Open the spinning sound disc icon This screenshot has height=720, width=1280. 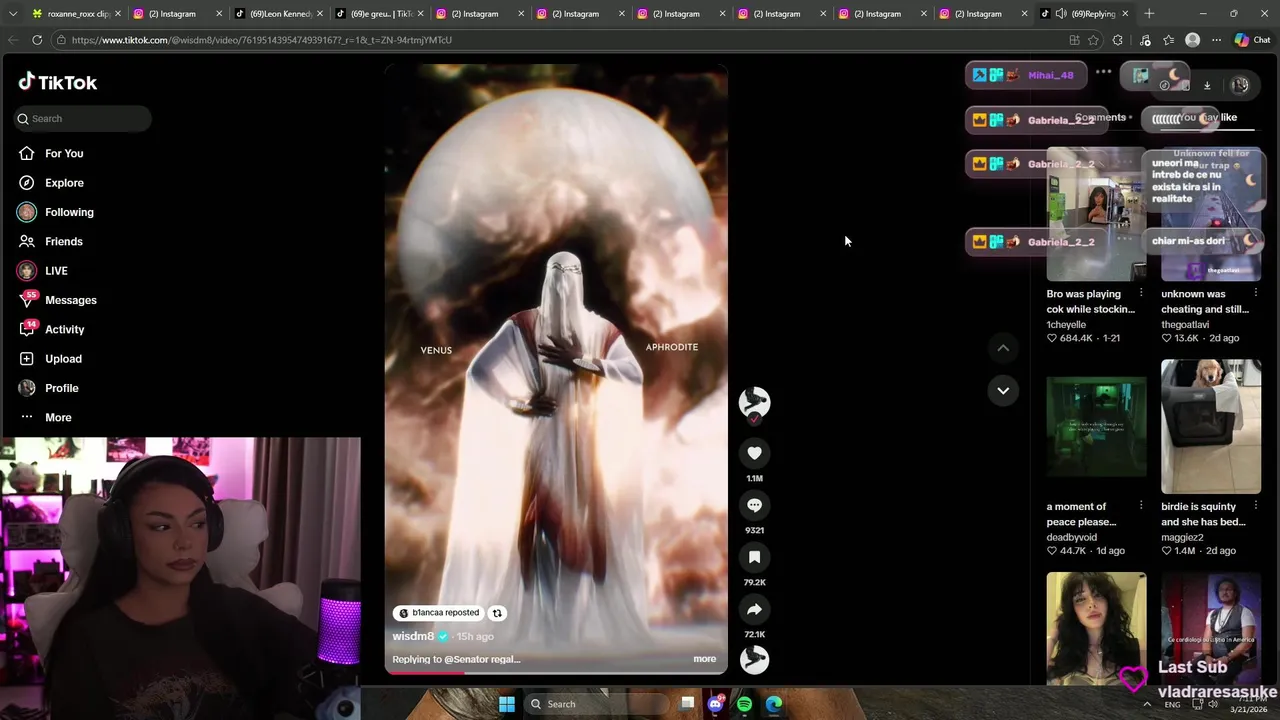pos(754,659)
